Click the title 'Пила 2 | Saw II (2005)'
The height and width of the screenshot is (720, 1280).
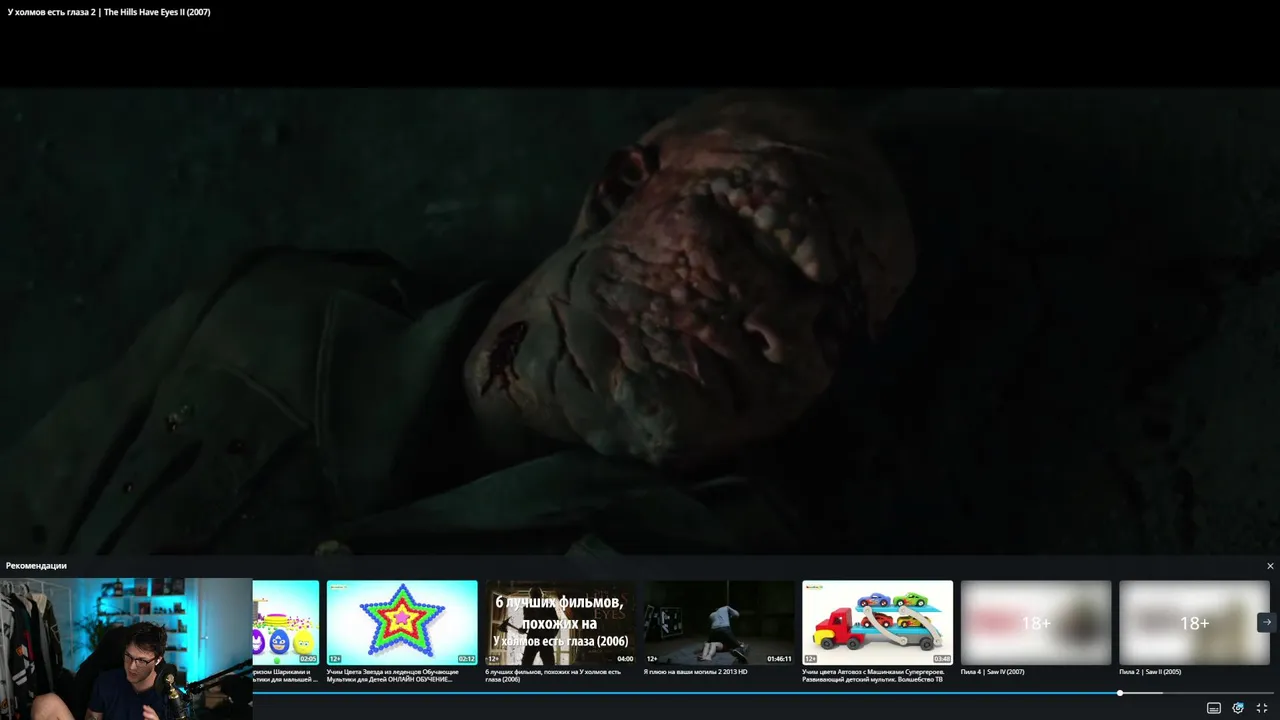(1150, 672)
